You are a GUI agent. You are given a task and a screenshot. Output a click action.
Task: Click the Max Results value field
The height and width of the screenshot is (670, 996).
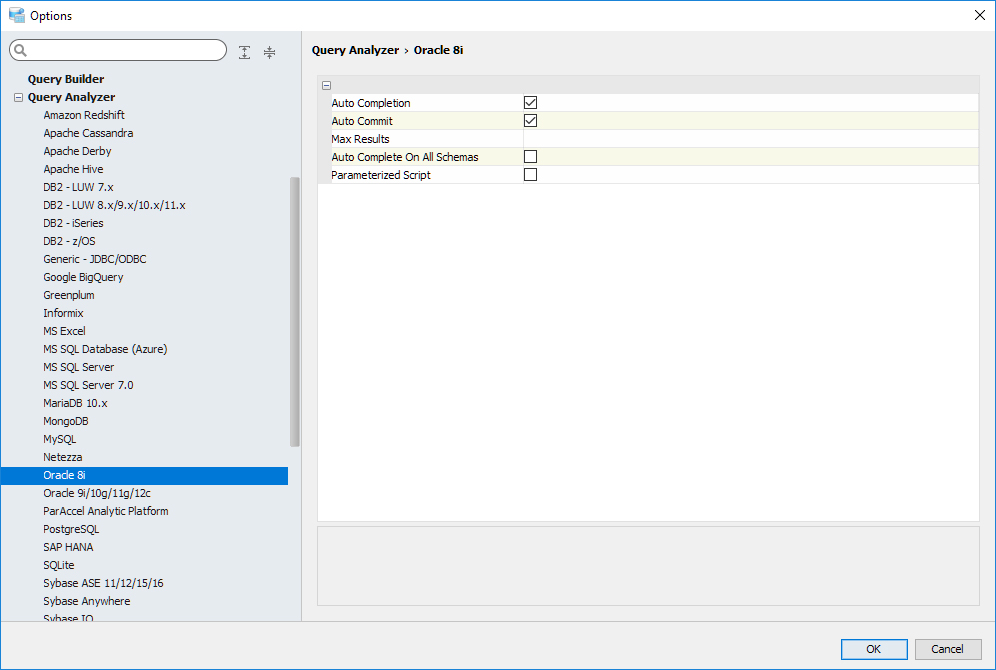coord(750,139)
